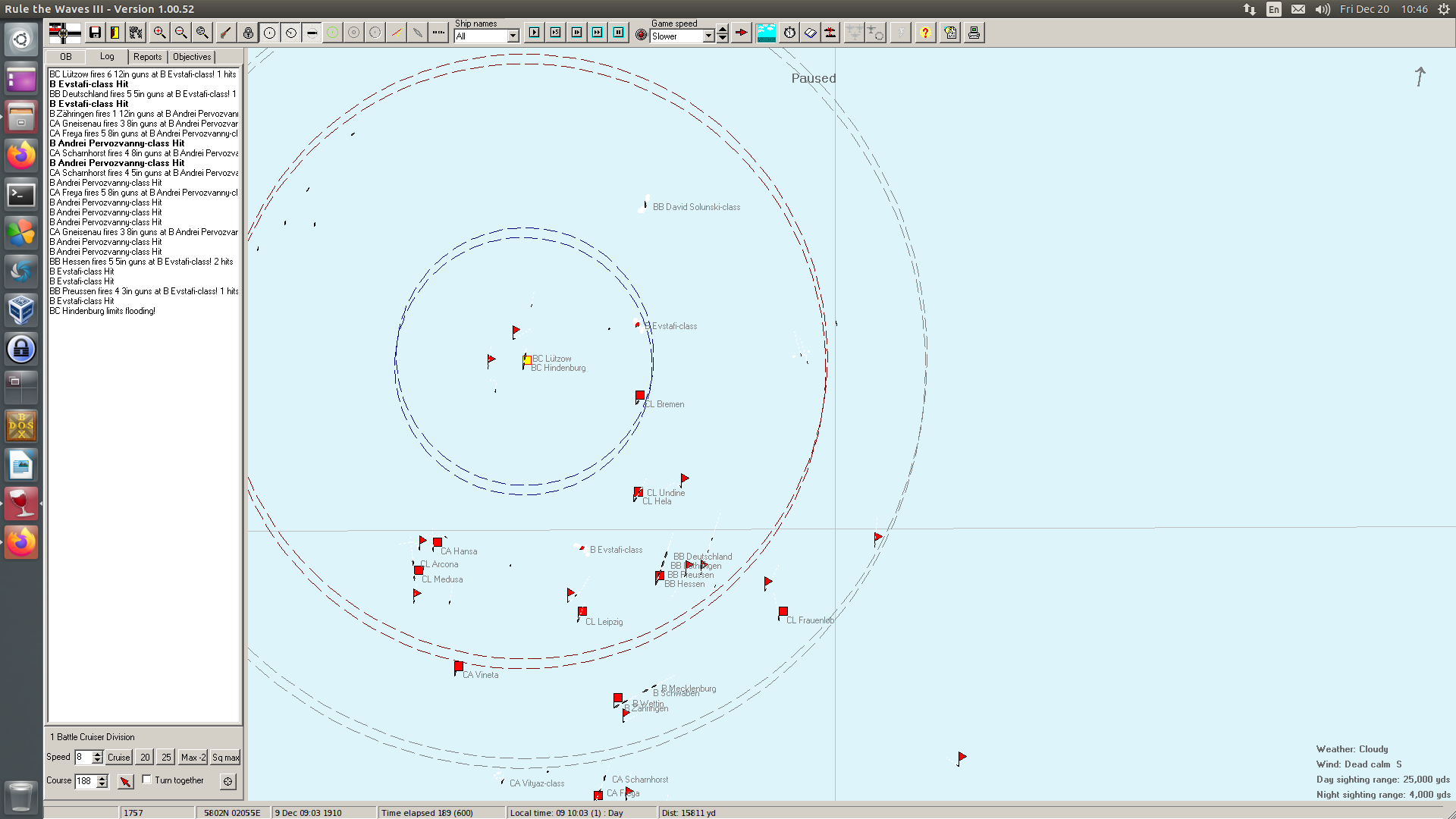Click the padlock icon in toolbar

pos(248,33)
